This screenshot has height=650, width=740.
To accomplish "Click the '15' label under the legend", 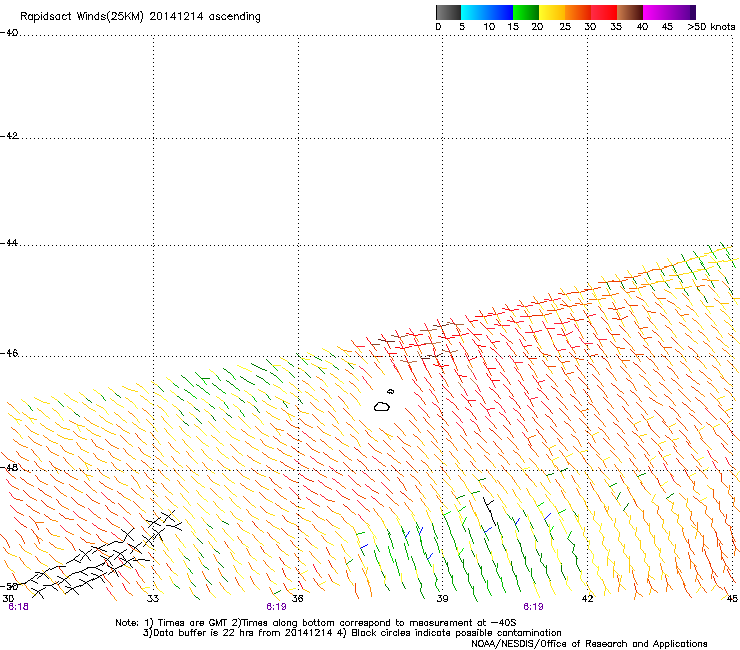I will tap(513, 27).
